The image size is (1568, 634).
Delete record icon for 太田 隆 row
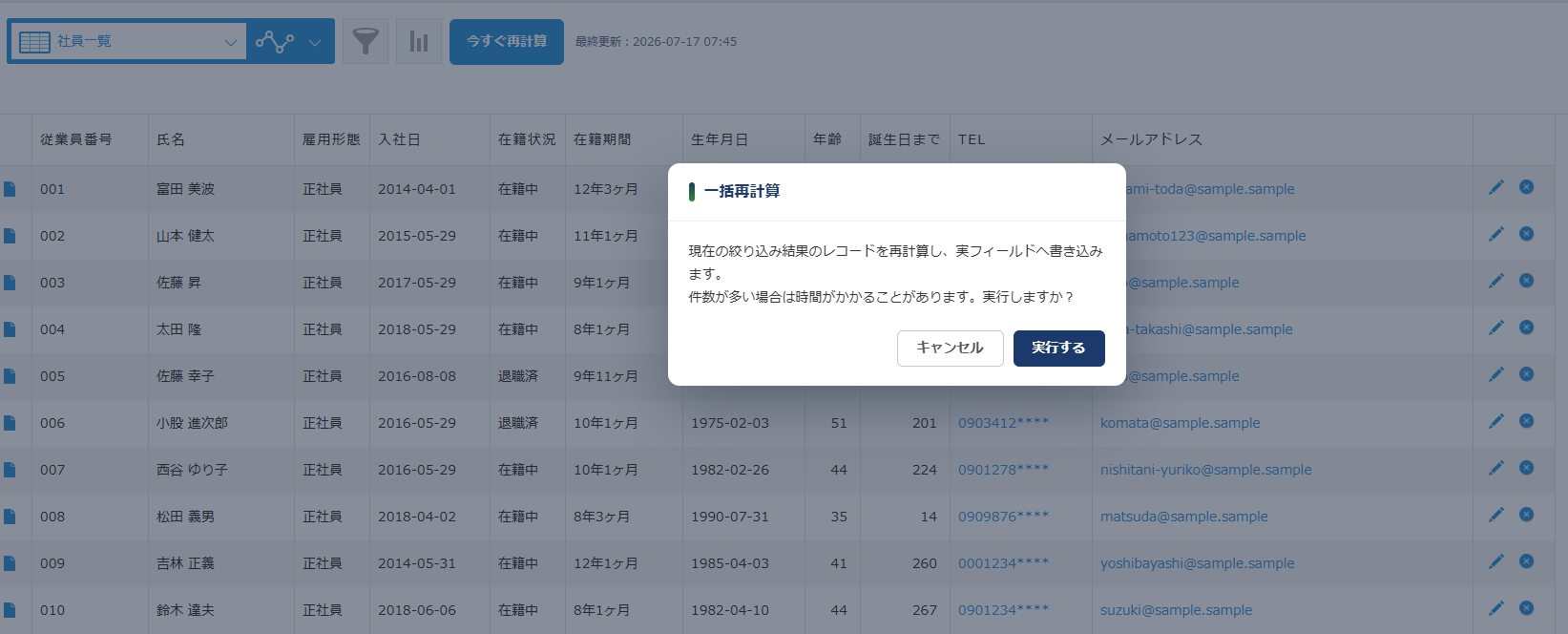pos(1527,328)
